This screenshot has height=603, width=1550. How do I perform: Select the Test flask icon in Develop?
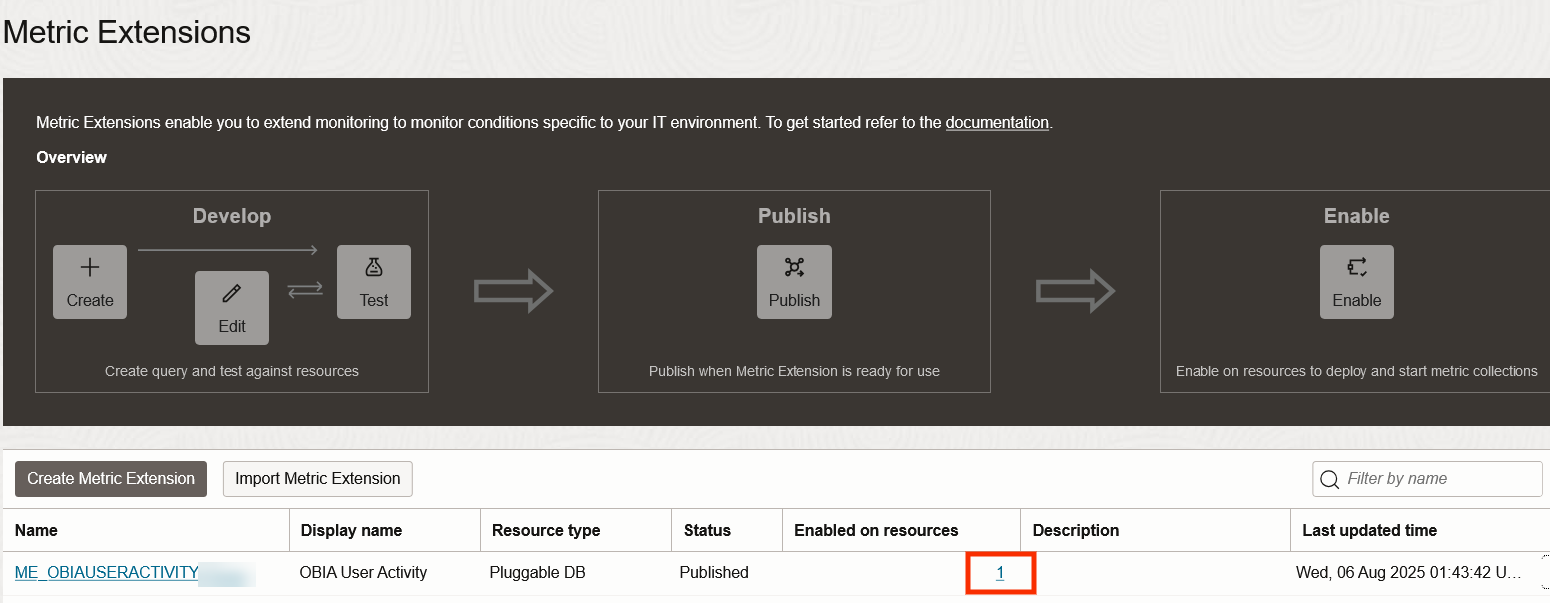373,281
